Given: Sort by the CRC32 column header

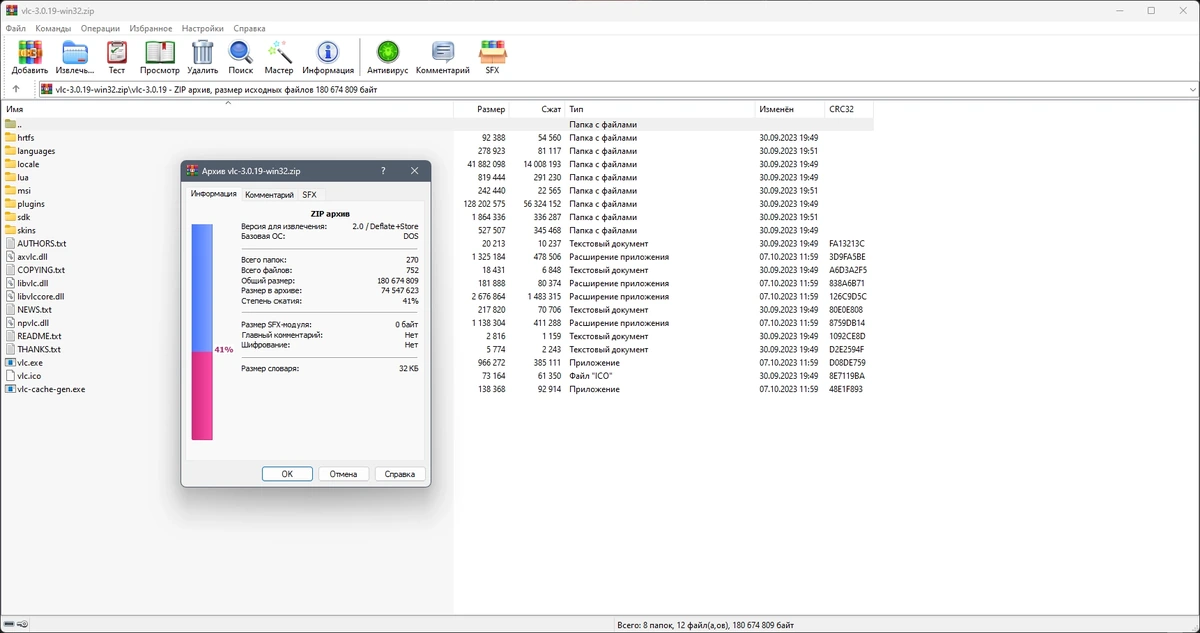Looking at the screenshot, I should pos(849,109).
